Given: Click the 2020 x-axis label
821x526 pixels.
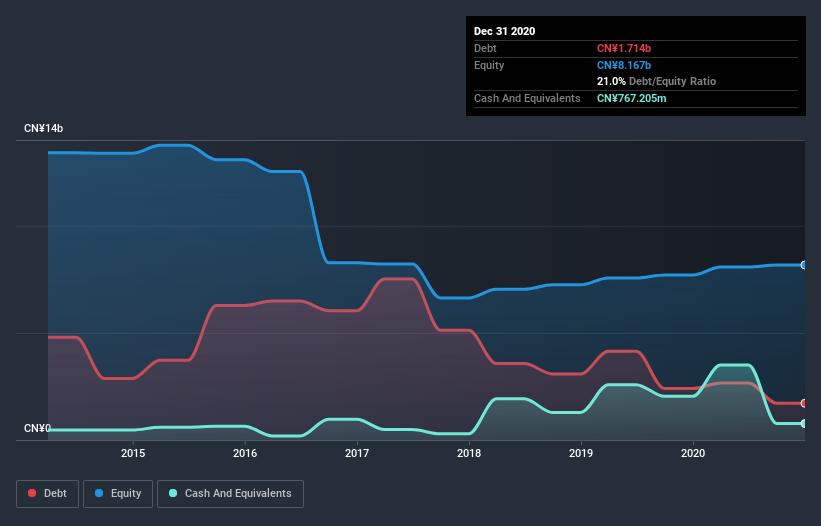Looking at the screenshot, I should (693, 453).
